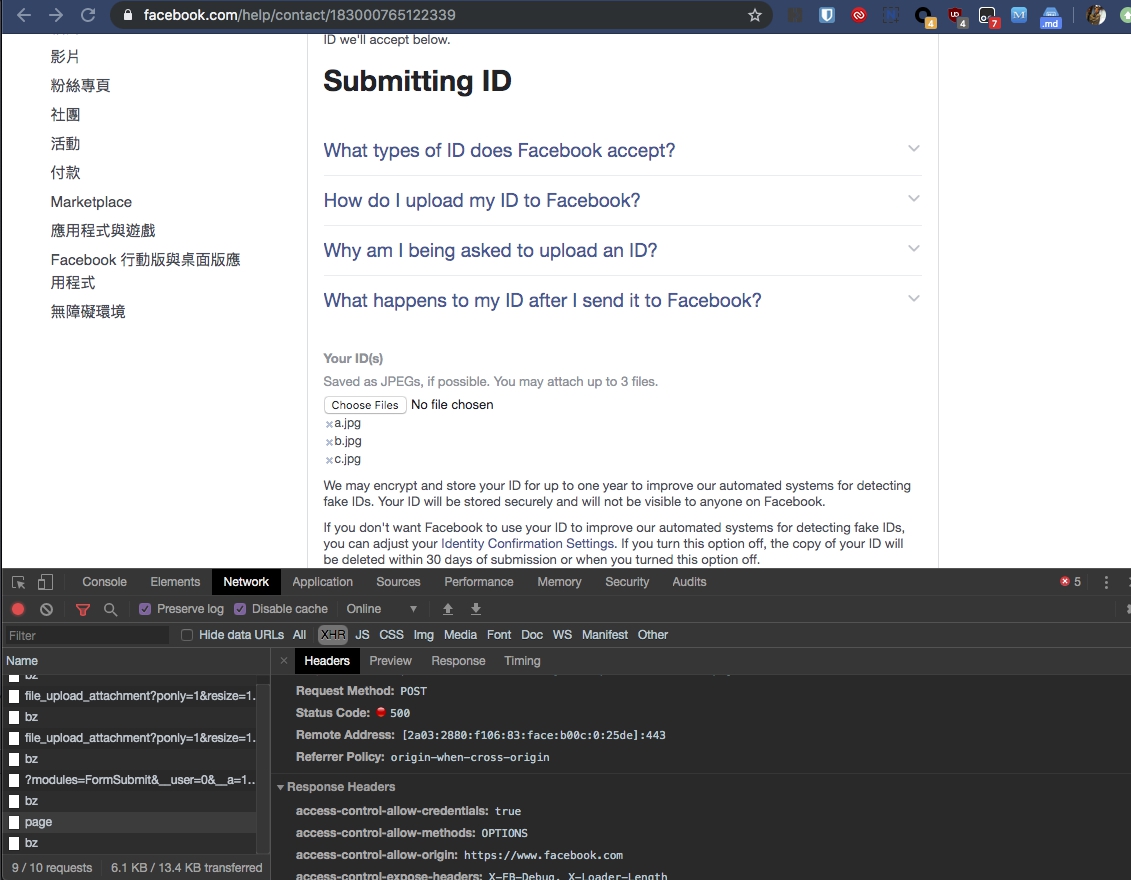
Task: Open the Response tab of the request
Action: click(x=458, y=661)
